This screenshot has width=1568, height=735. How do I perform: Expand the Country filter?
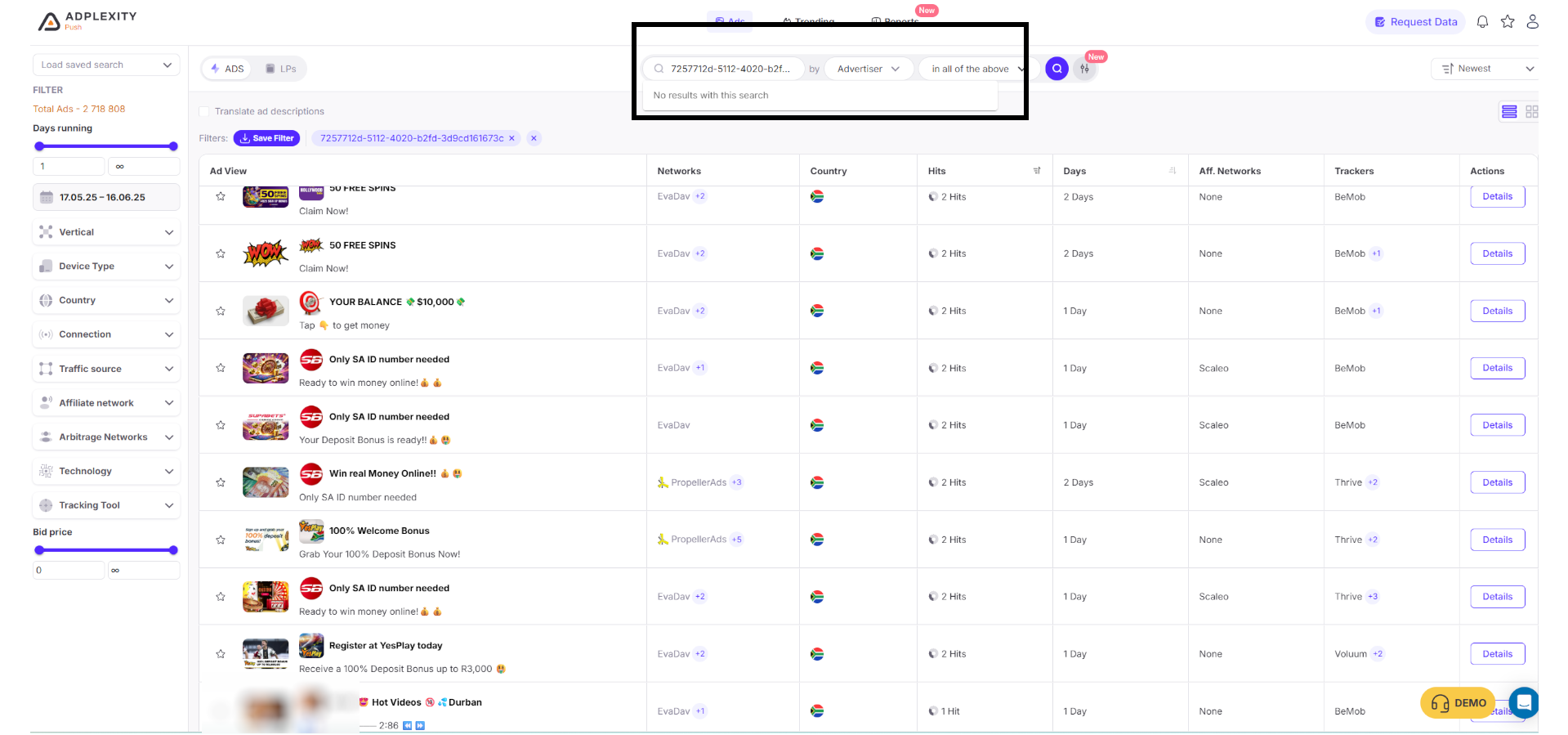coord(106,300)
